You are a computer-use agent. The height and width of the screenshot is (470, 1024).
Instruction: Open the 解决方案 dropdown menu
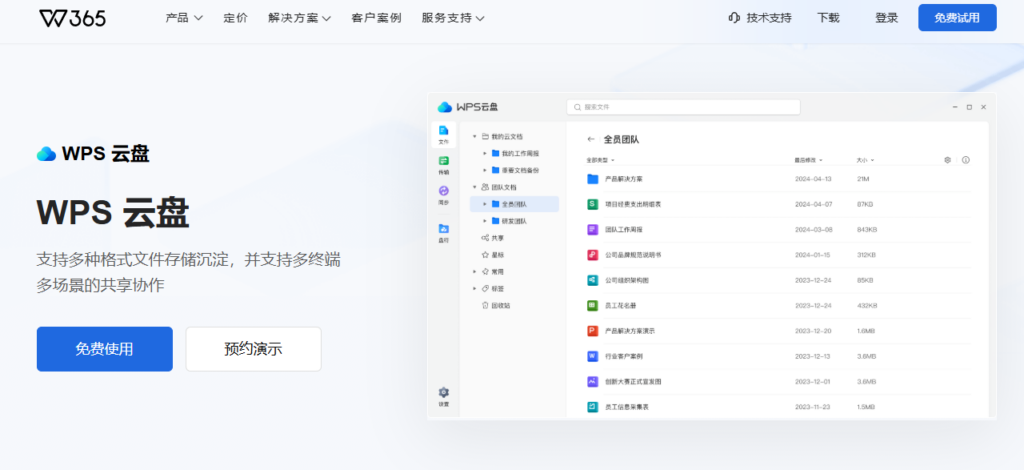pyautogui.click(x=299, y=18)
